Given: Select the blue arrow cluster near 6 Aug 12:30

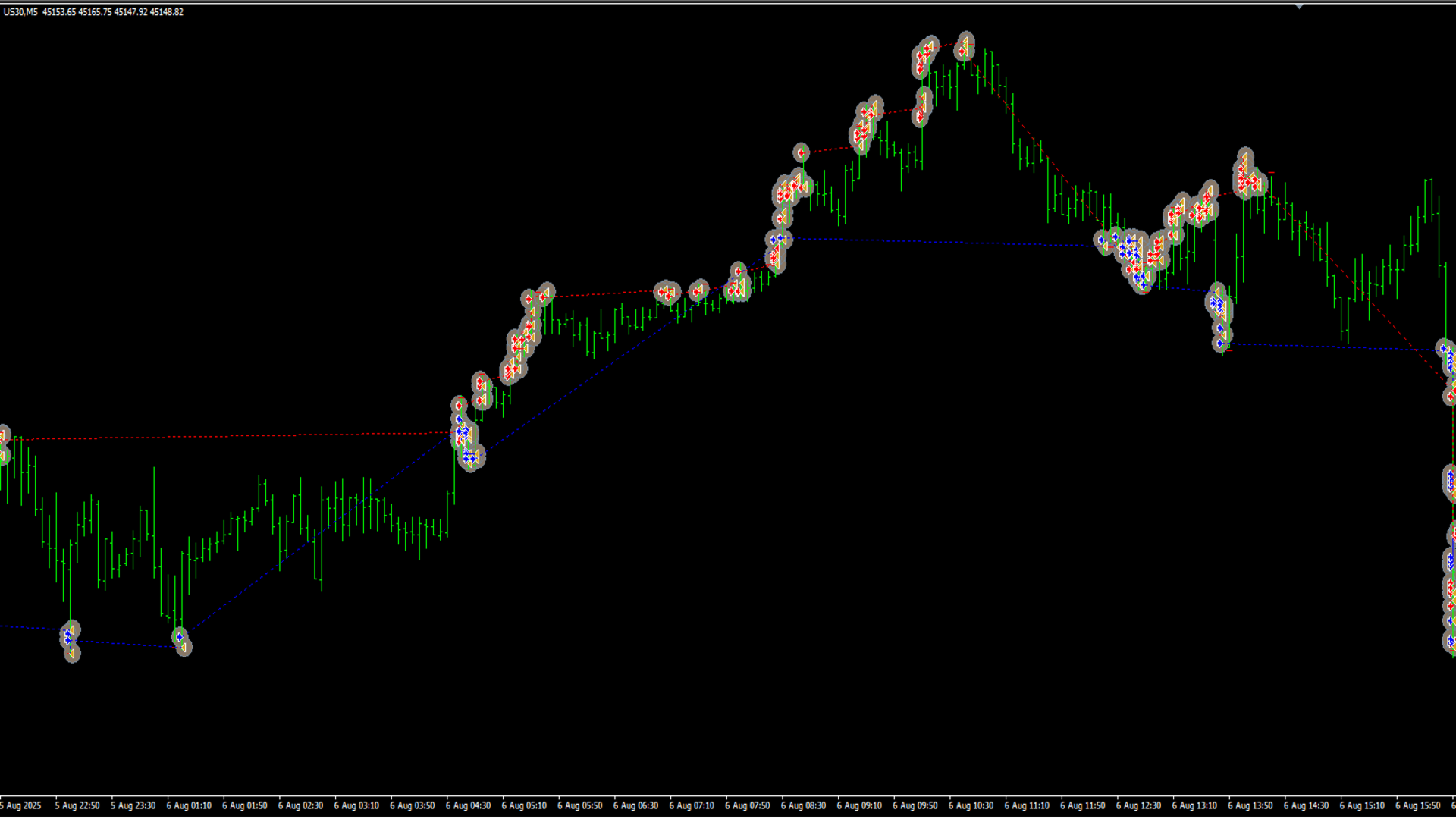Looking at the screenshot, I should click(1130, 250).
